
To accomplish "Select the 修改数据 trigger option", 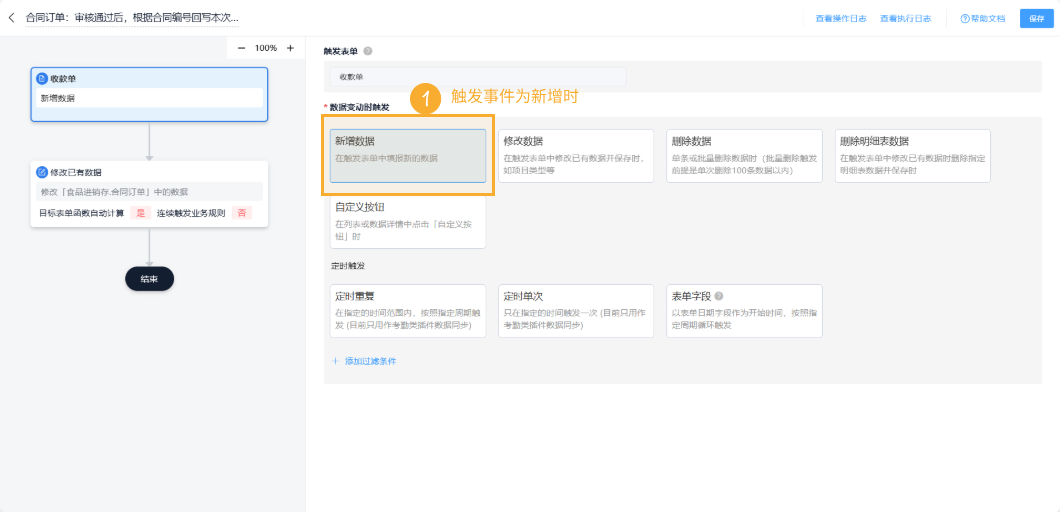I will 575,156.
